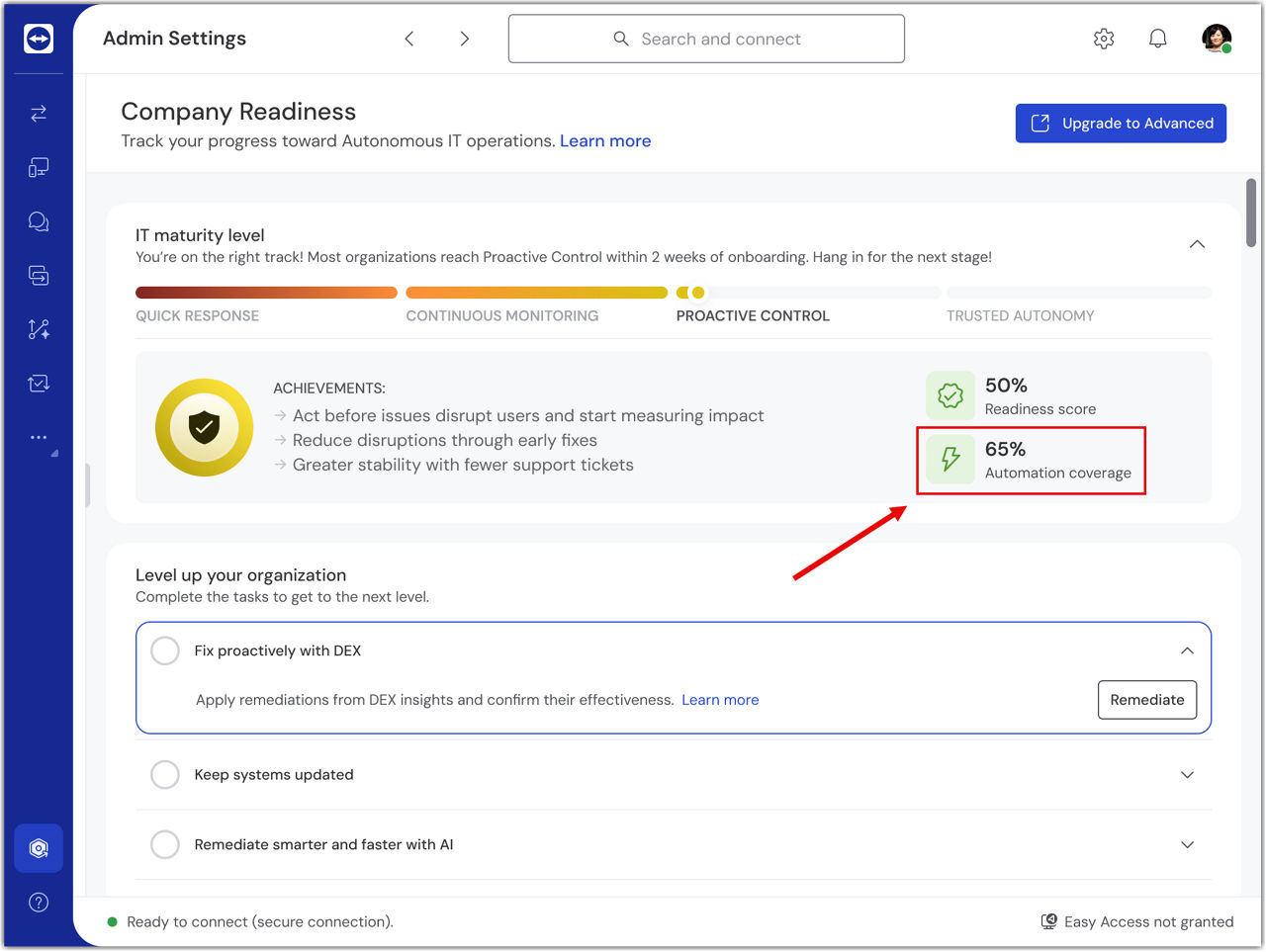Click the sidebar help question mark icon

tap(39, 903)
